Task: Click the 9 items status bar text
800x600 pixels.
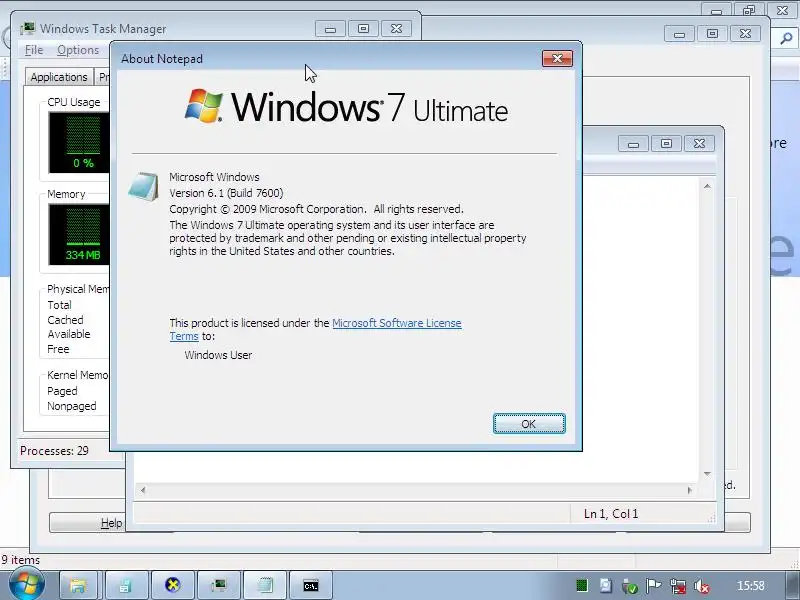Action: [20, 560]
